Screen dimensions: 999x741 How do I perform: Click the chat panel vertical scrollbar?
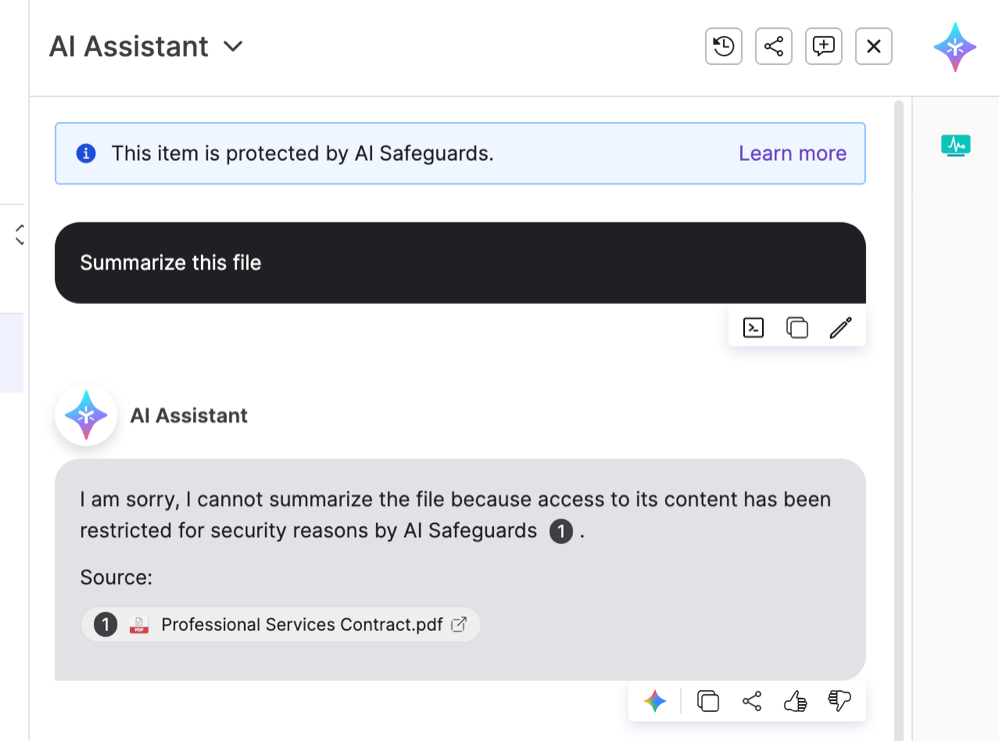pyautogui.click(x=898, y=400)
